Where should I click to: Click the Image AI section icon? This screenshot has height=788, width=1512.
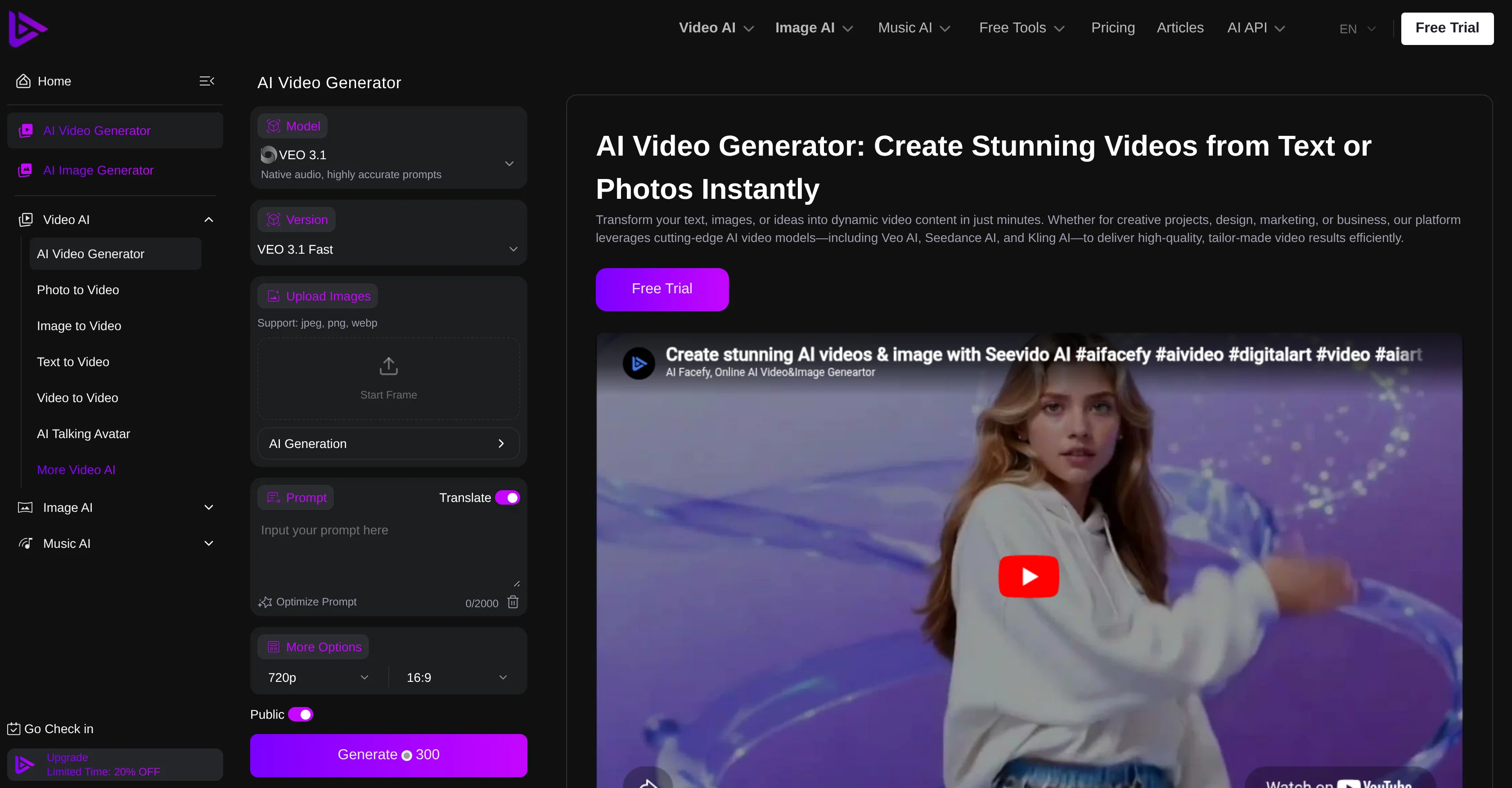[25, 507]
